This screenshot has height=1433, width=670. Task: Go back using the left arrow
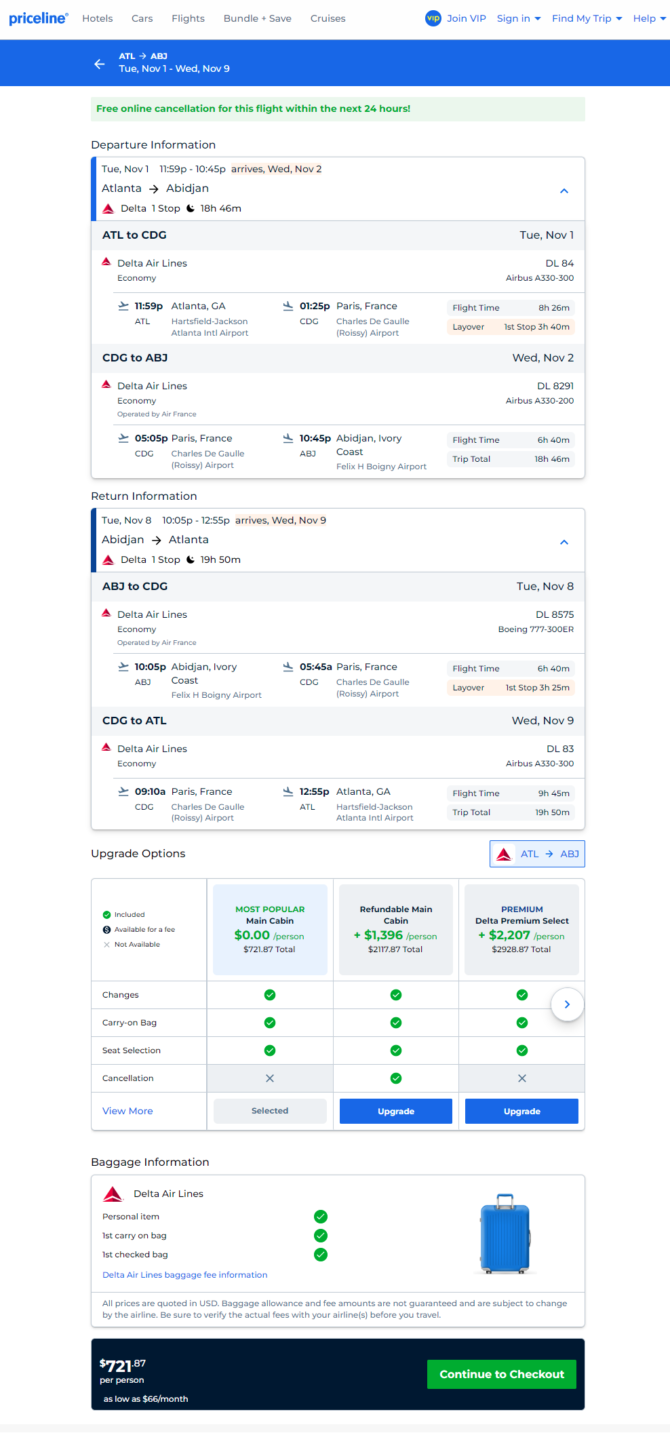pos(99,63)
